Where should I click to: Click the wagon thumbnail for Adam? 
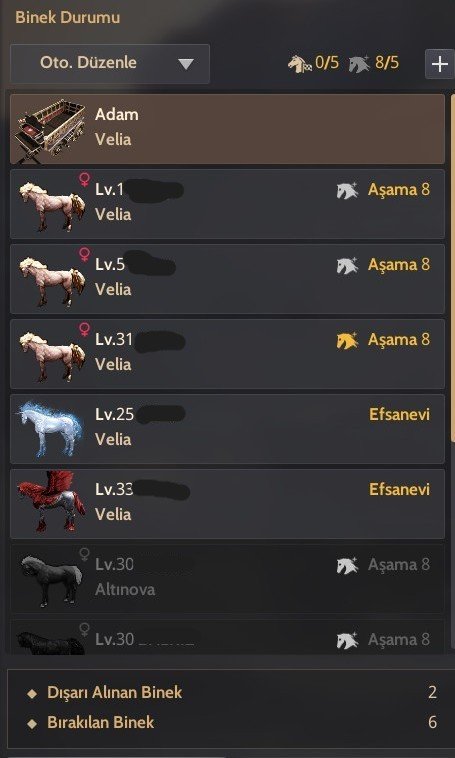(47, 129)
